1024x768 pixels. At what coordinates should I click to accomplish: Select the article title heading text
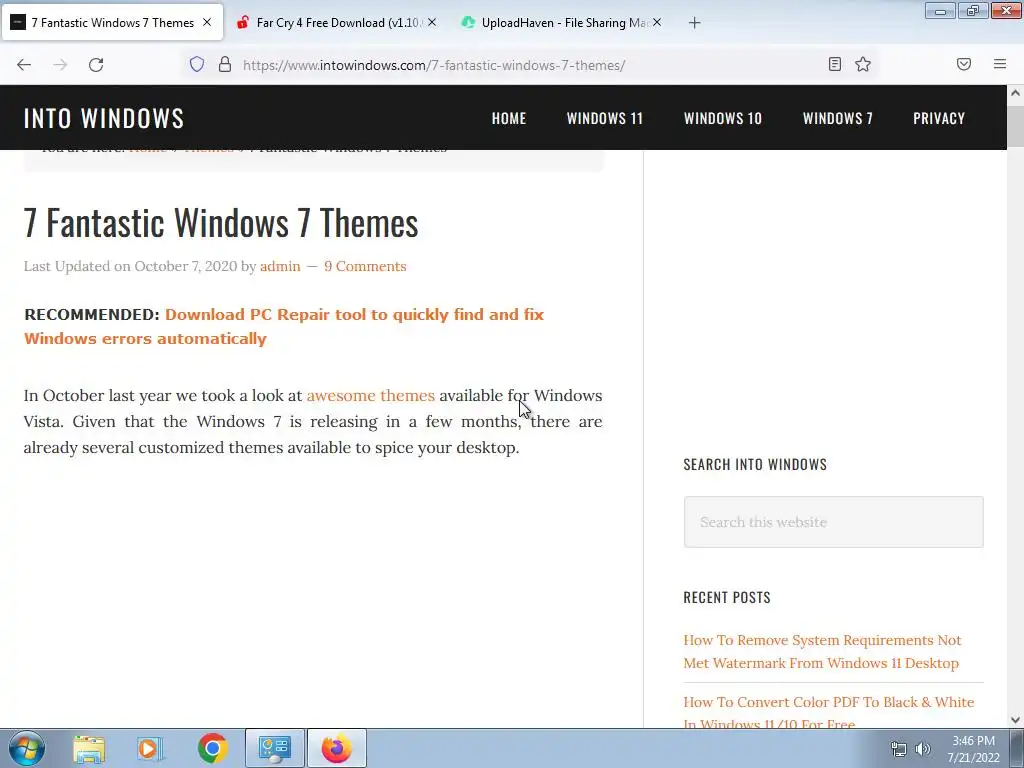pos(221,223)
